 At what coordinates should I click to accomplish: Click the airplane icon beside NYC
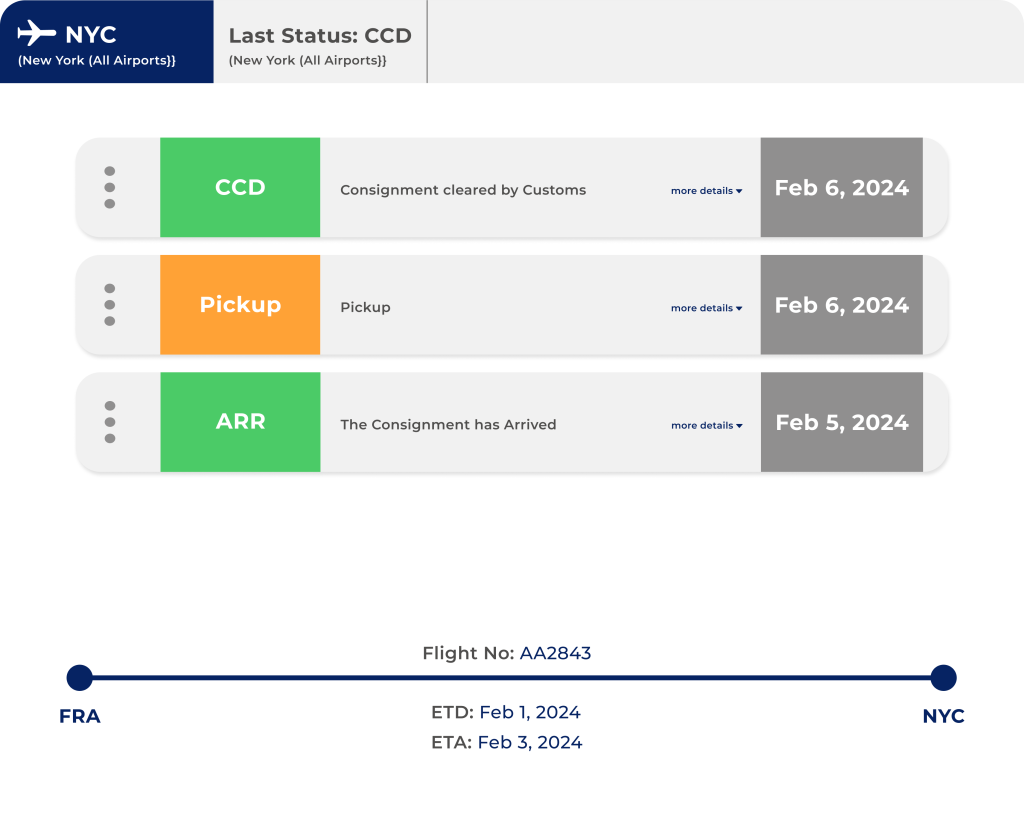[x=37, y=33]
